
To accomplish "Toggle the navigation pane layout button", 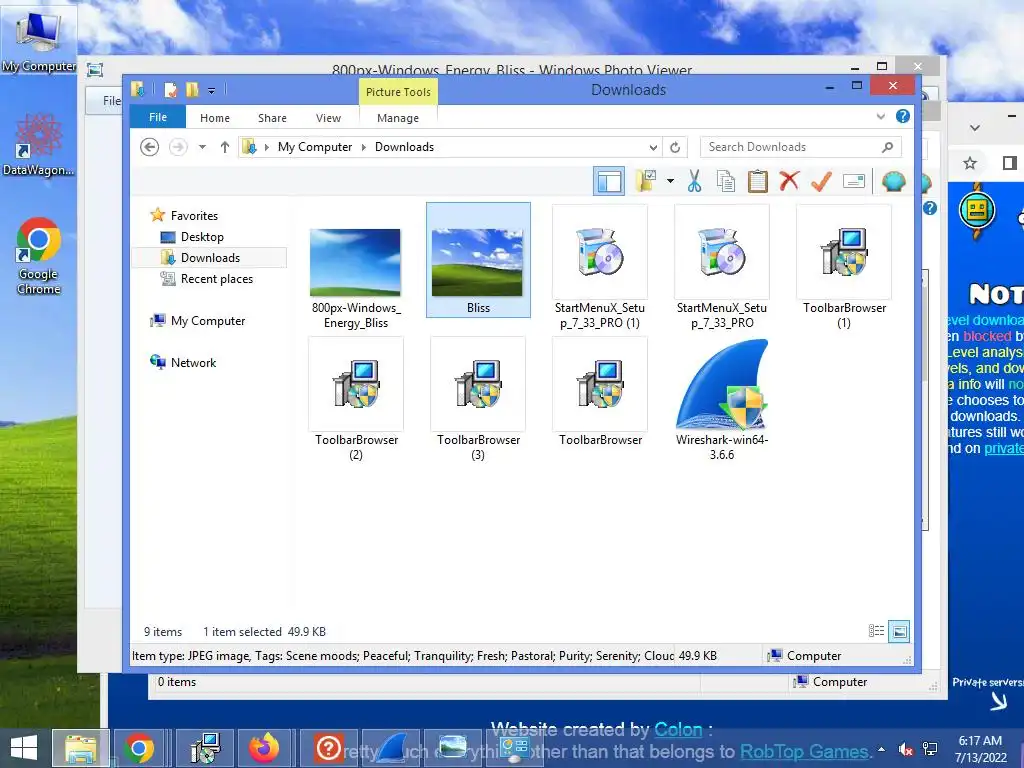I will pyautogui.click(x=609, y=181).
